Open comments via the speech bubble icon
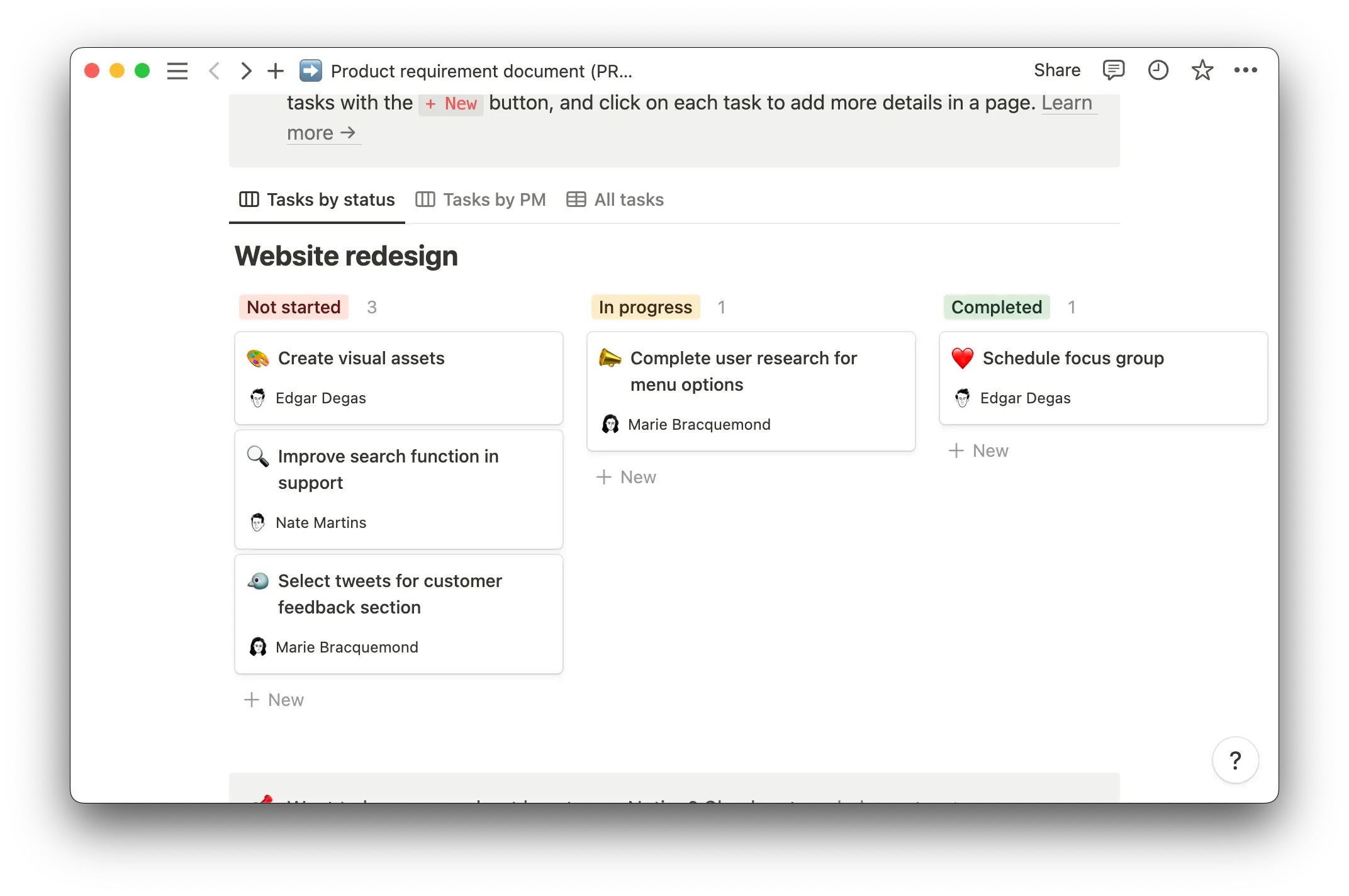 tap(1114, 70)
